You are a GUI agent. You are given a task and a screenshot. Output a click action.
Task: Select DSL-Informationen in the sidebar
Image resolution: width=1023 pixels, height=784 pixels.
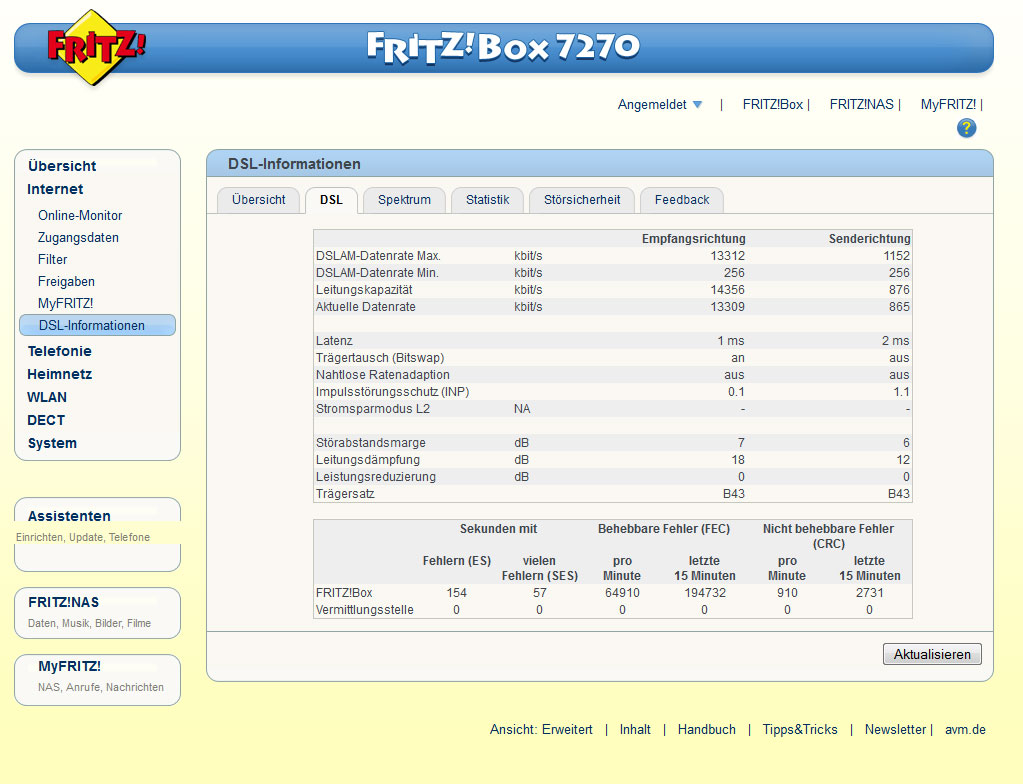coord(97,325)
